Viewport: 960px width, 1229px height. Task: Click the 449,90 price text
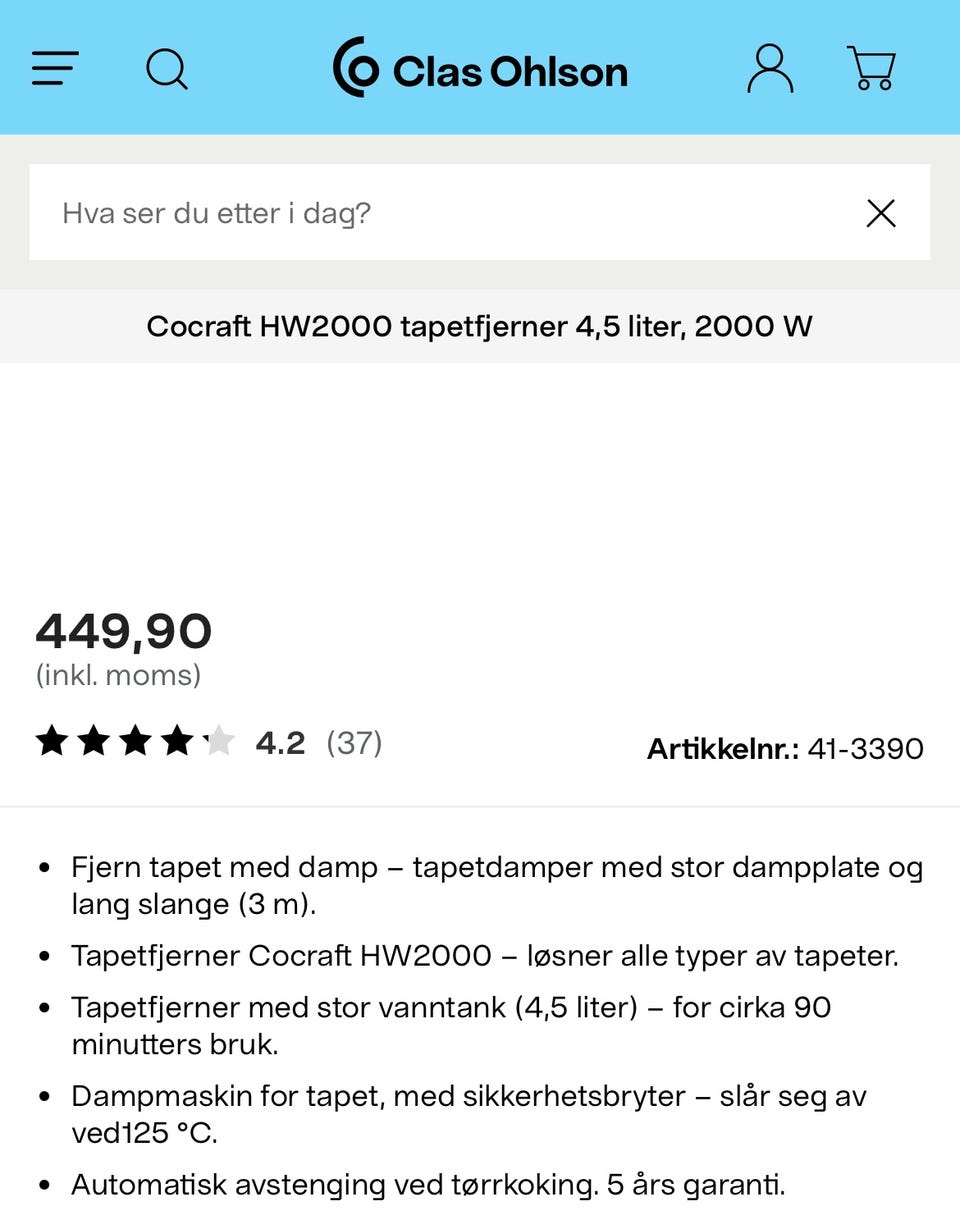[124, 632]
